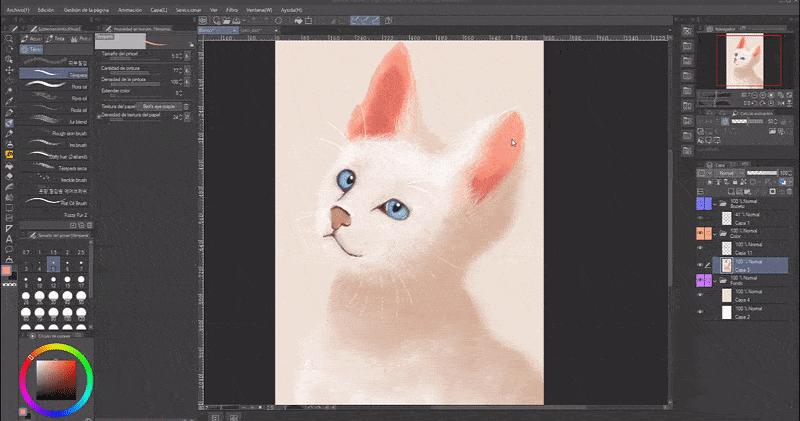Collapse the Color layer folder
This screenshot has width=800, height=421.
pyautogui.click(x=715, y=233)
